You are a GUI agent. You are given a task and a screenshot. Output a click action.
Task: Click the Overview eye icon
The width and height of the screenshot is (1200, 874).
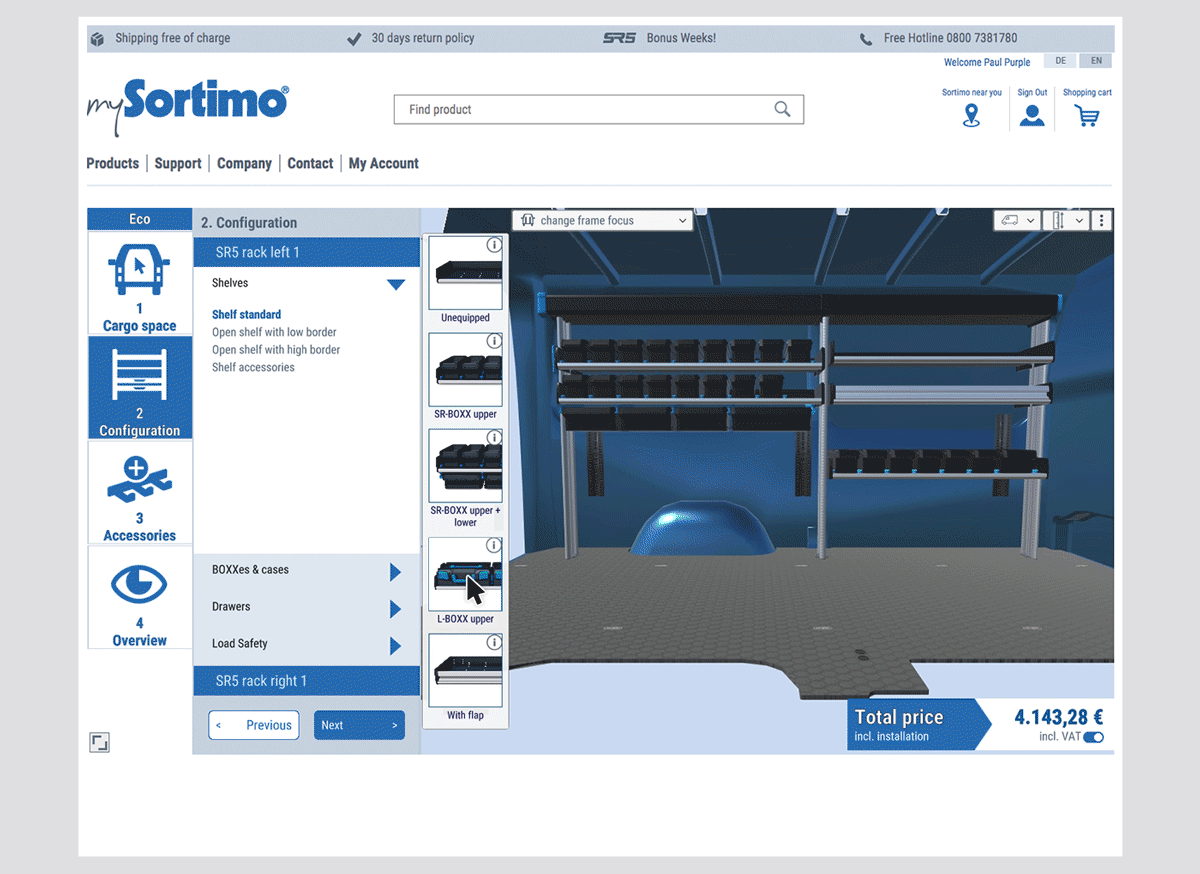coord(139,585)
